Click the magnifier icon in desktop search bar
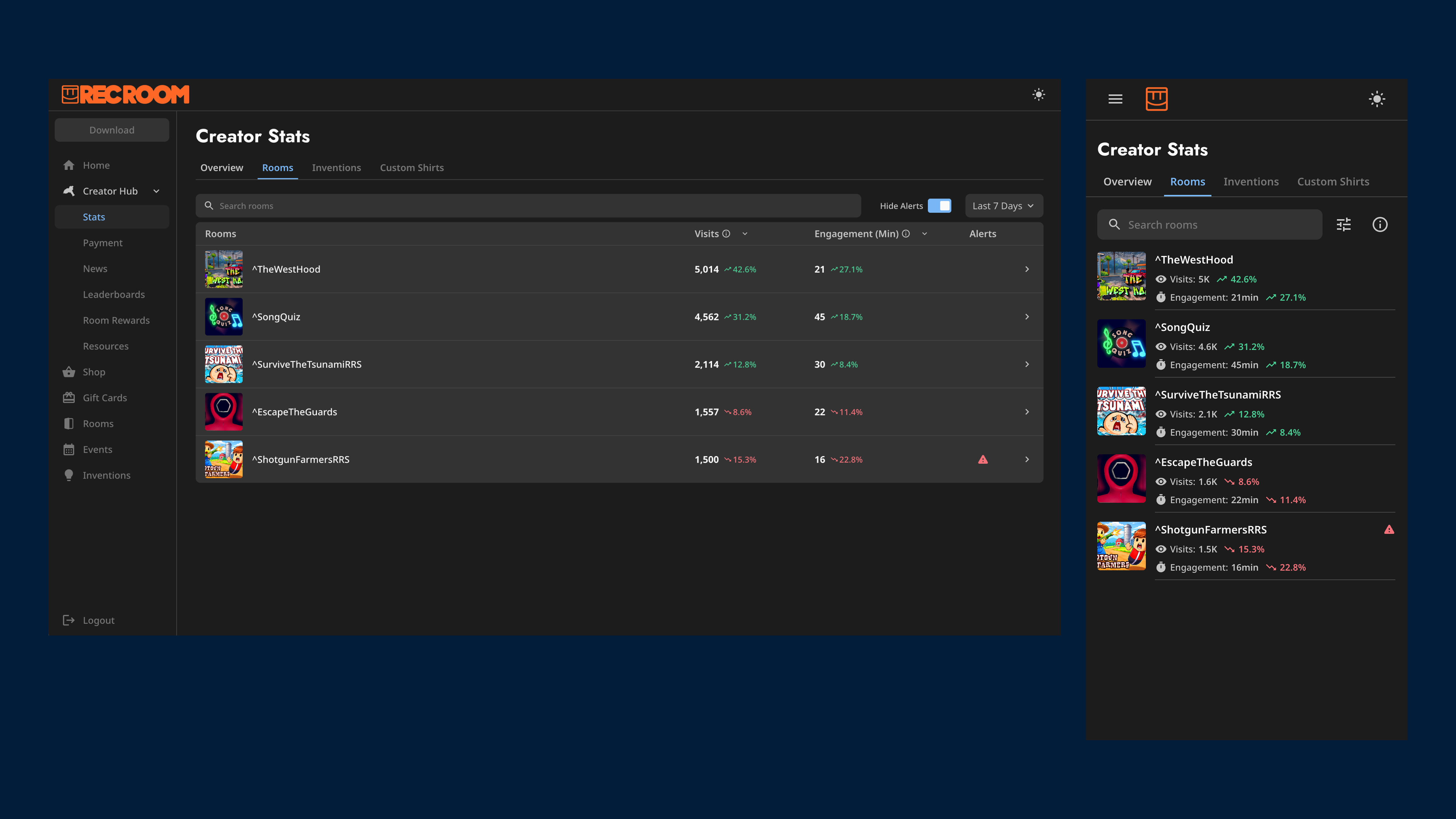The height and width of the screenshot is (819, 1456). pyautogui.click(x=209, y=206)
